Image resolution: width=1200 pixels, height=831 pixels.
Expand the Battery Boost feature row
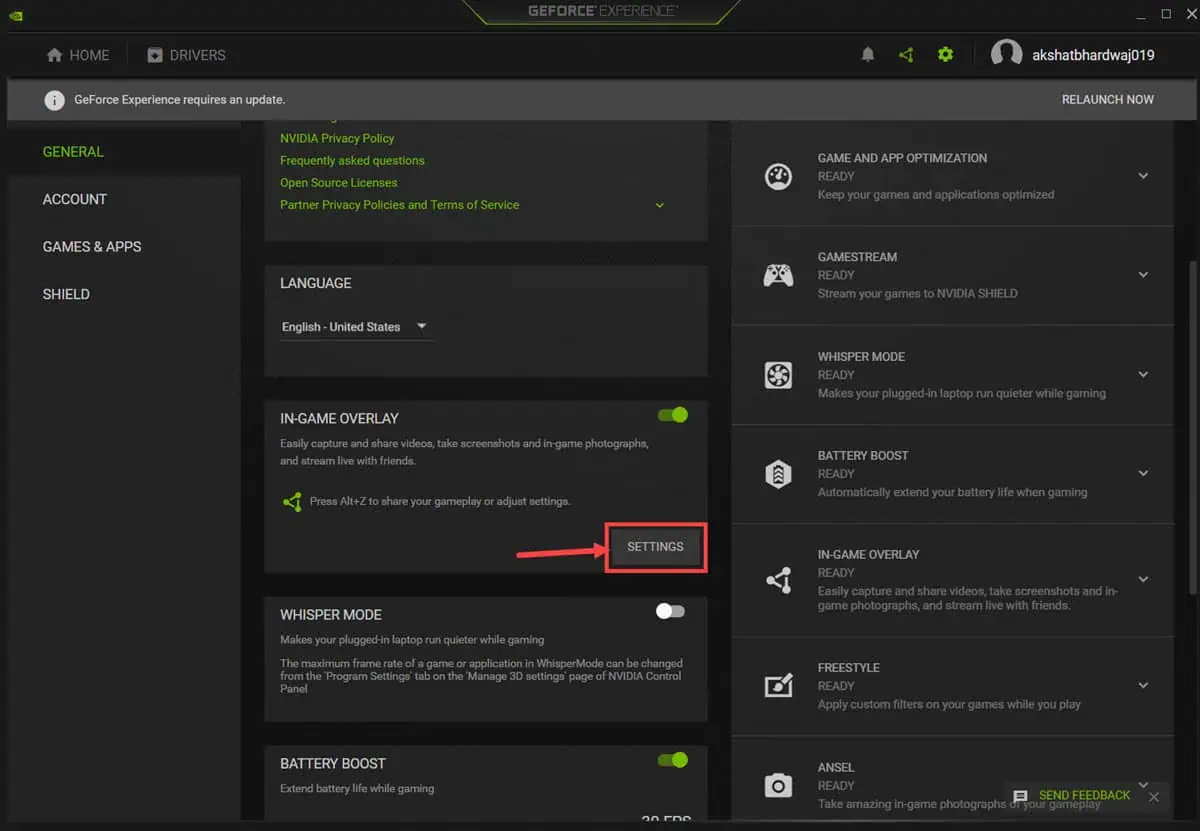(1143, 473)
